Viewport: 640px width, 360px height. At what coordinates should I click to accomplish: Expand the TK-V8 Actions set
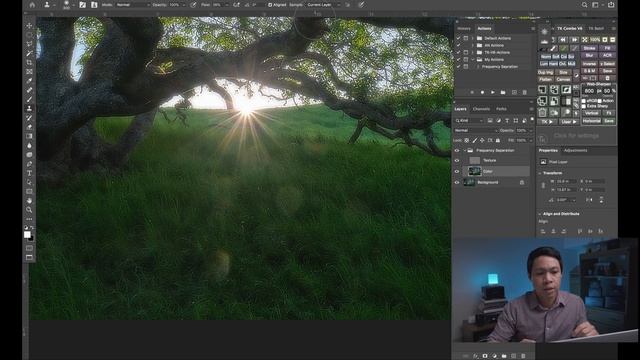(473, 52)
